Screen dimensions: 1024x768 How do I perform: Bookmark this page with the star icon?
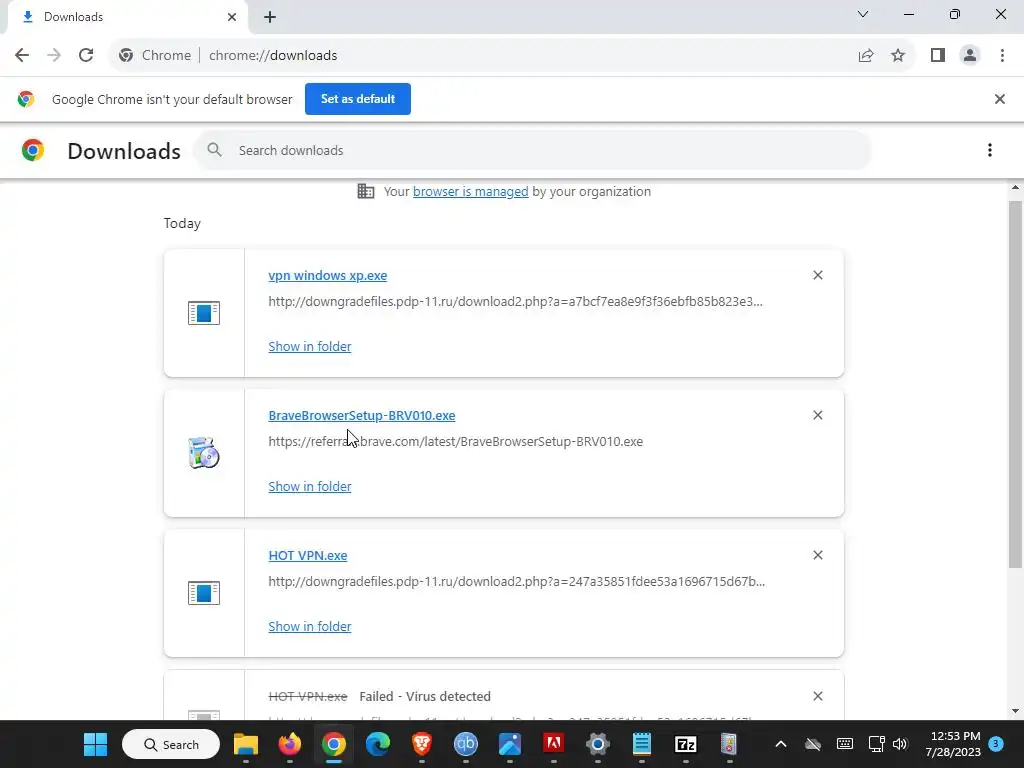tap(898, 56)
